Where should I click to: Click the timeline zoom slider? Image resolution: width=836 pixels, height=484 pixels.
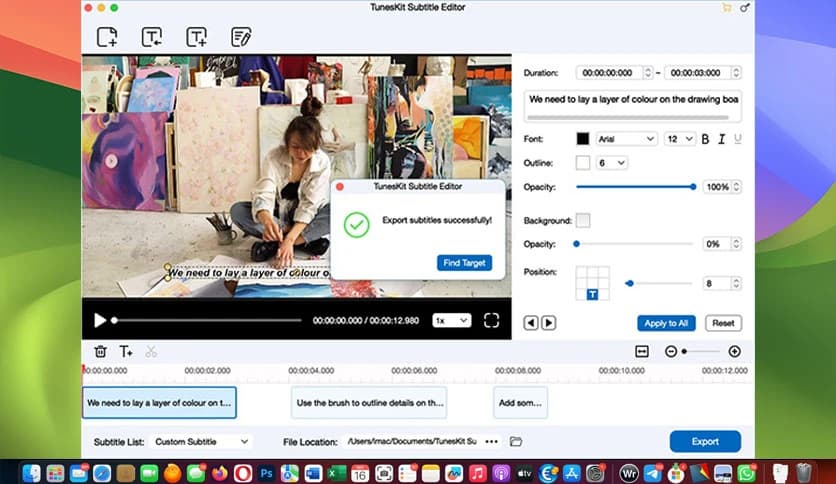702,351
